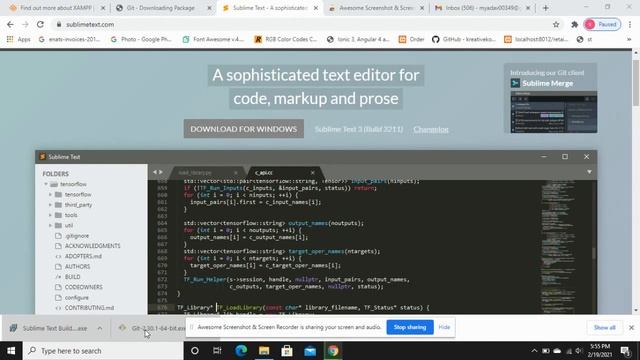Click the Download for Windows button
The width and height of the screenshot is (640, 360).
pos(244,129)
